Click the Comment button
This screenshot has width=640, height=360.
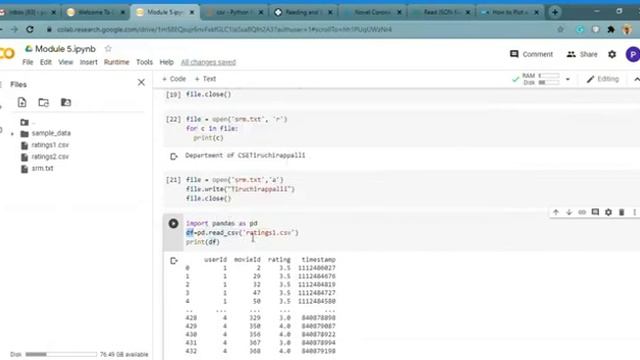click(531, 54)
